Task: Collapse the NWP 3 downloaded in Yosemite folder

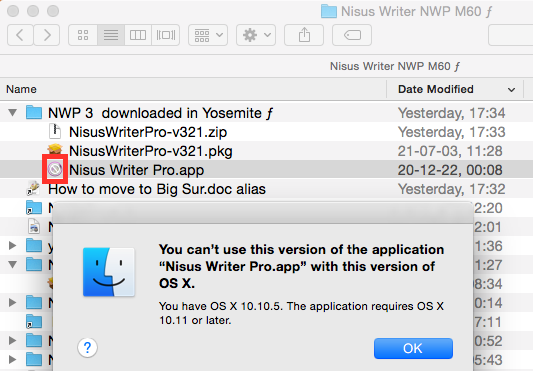Action: coord(13,113)
